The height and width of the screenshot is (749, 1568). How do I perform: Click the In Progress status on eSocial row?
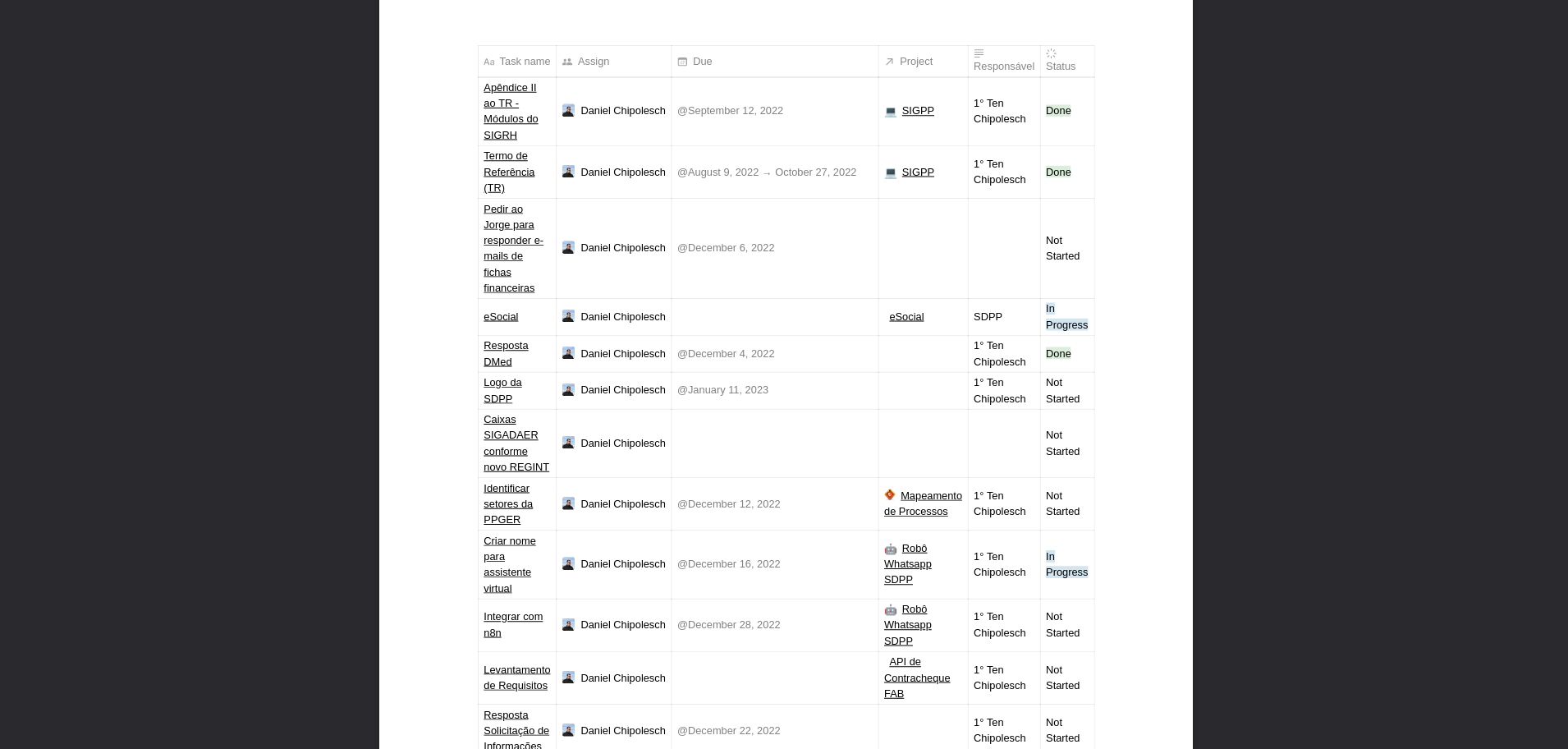click(1066, 316)
